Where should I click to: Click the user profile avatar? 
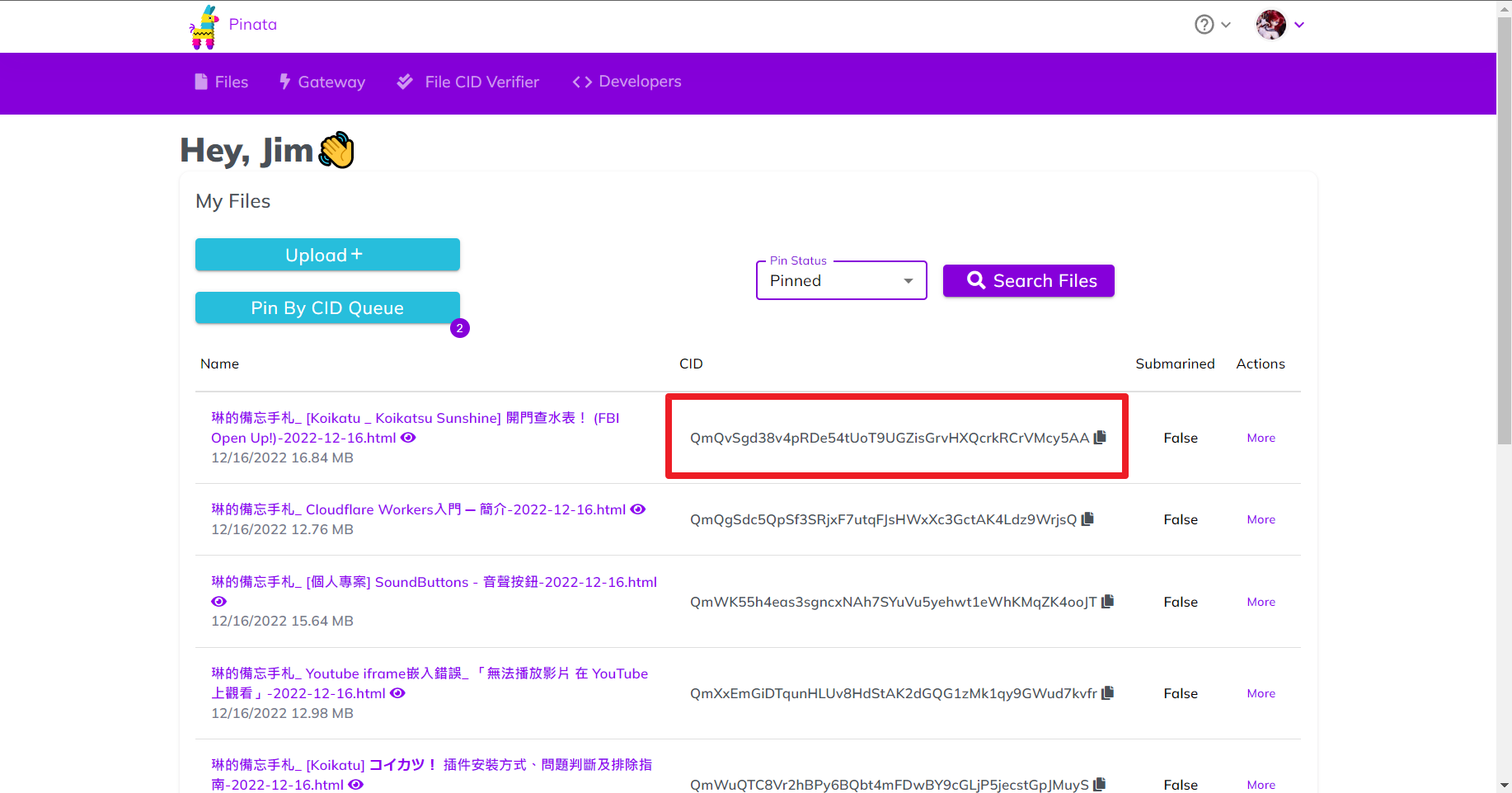(1270, 25)
